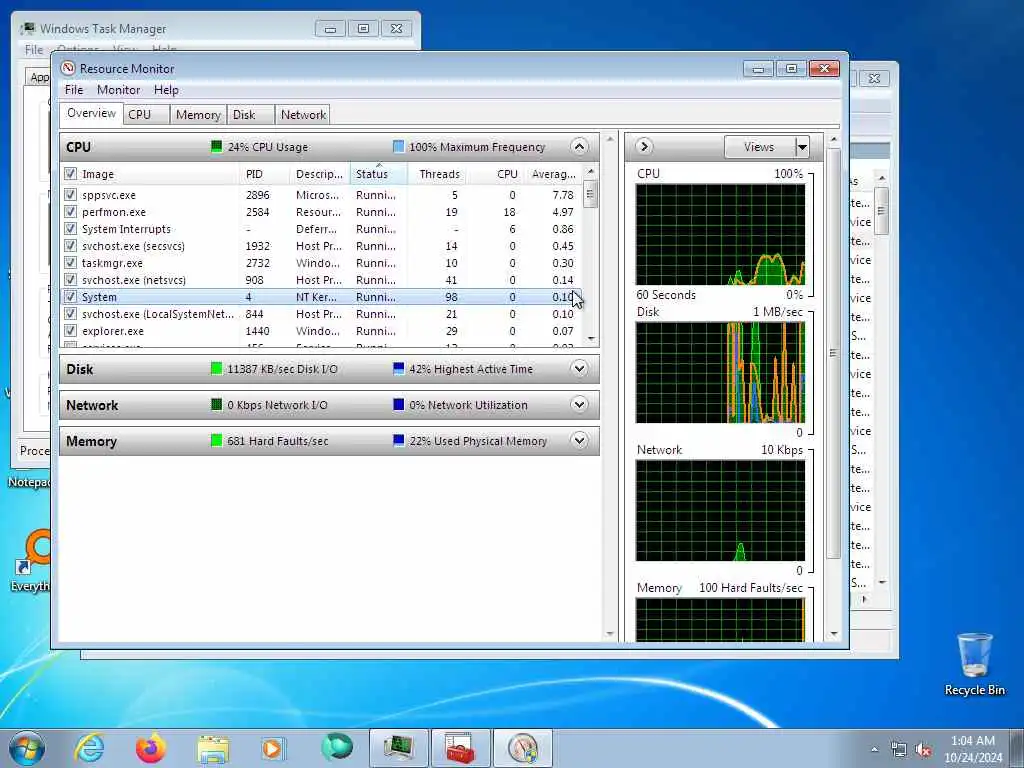1024x768 pixels.
Task: Uncheck the explorer.exe checkbox
Action: coord(70,330)
